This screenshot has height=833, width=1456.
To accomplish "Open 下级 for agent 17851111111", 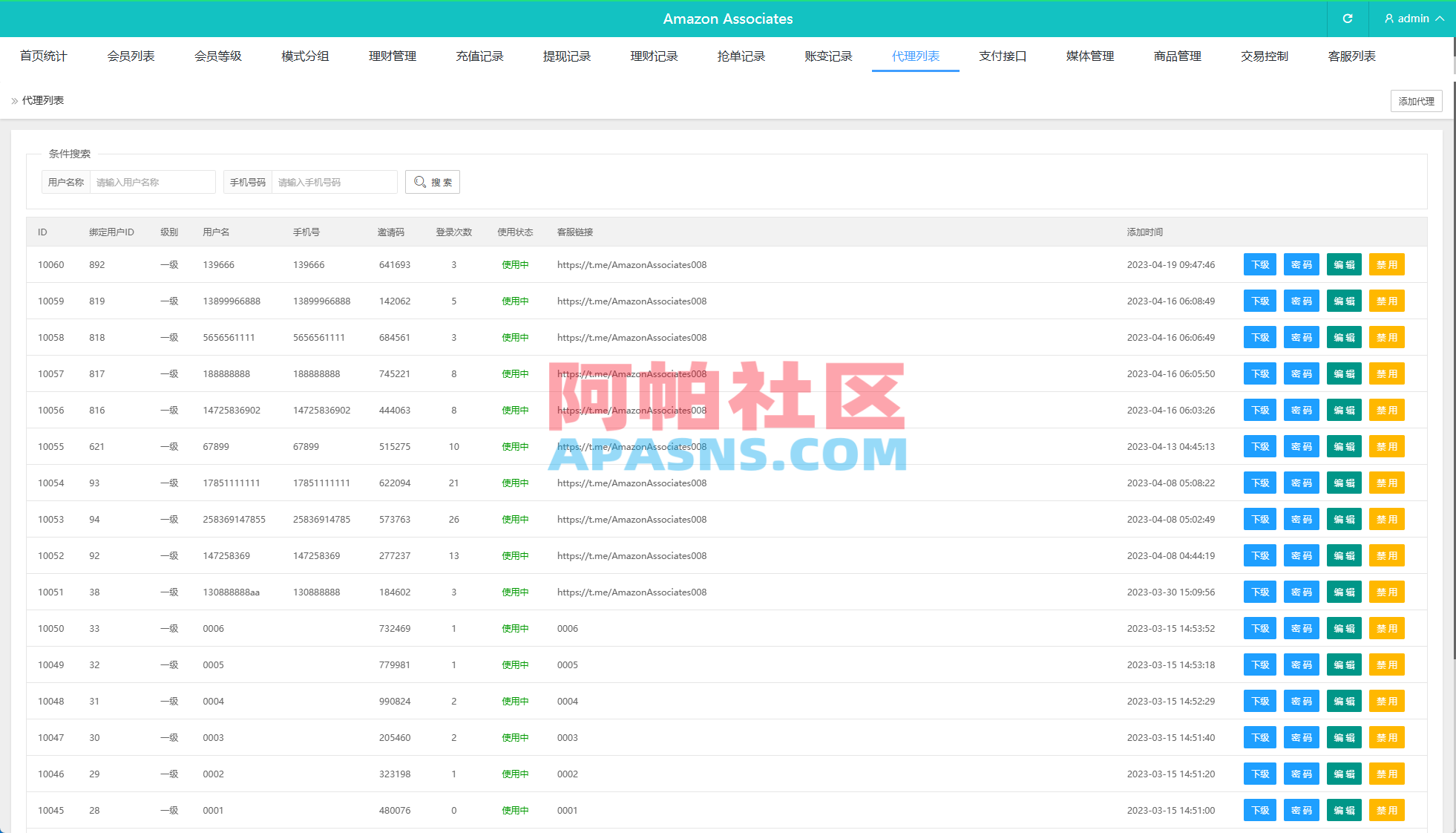I will click(1259, 483).
